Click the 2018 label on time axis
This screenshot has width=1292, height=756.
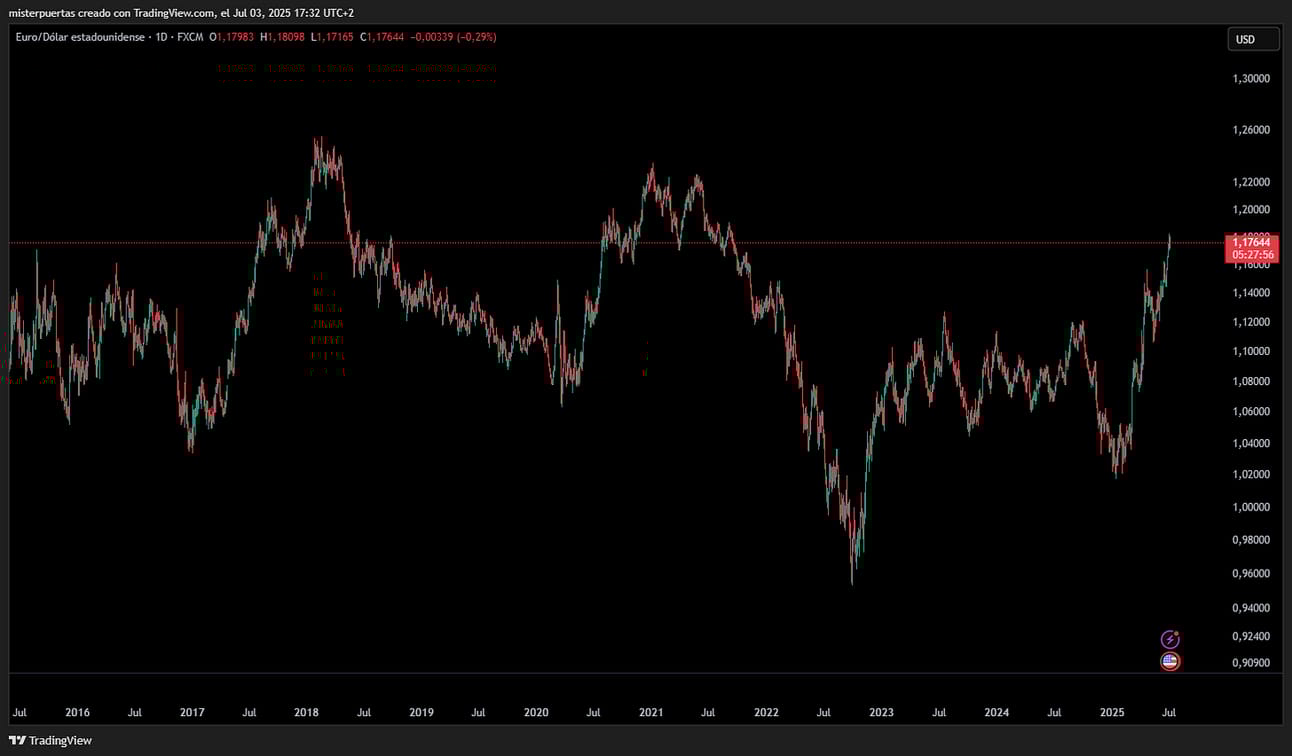coord(306,713)
